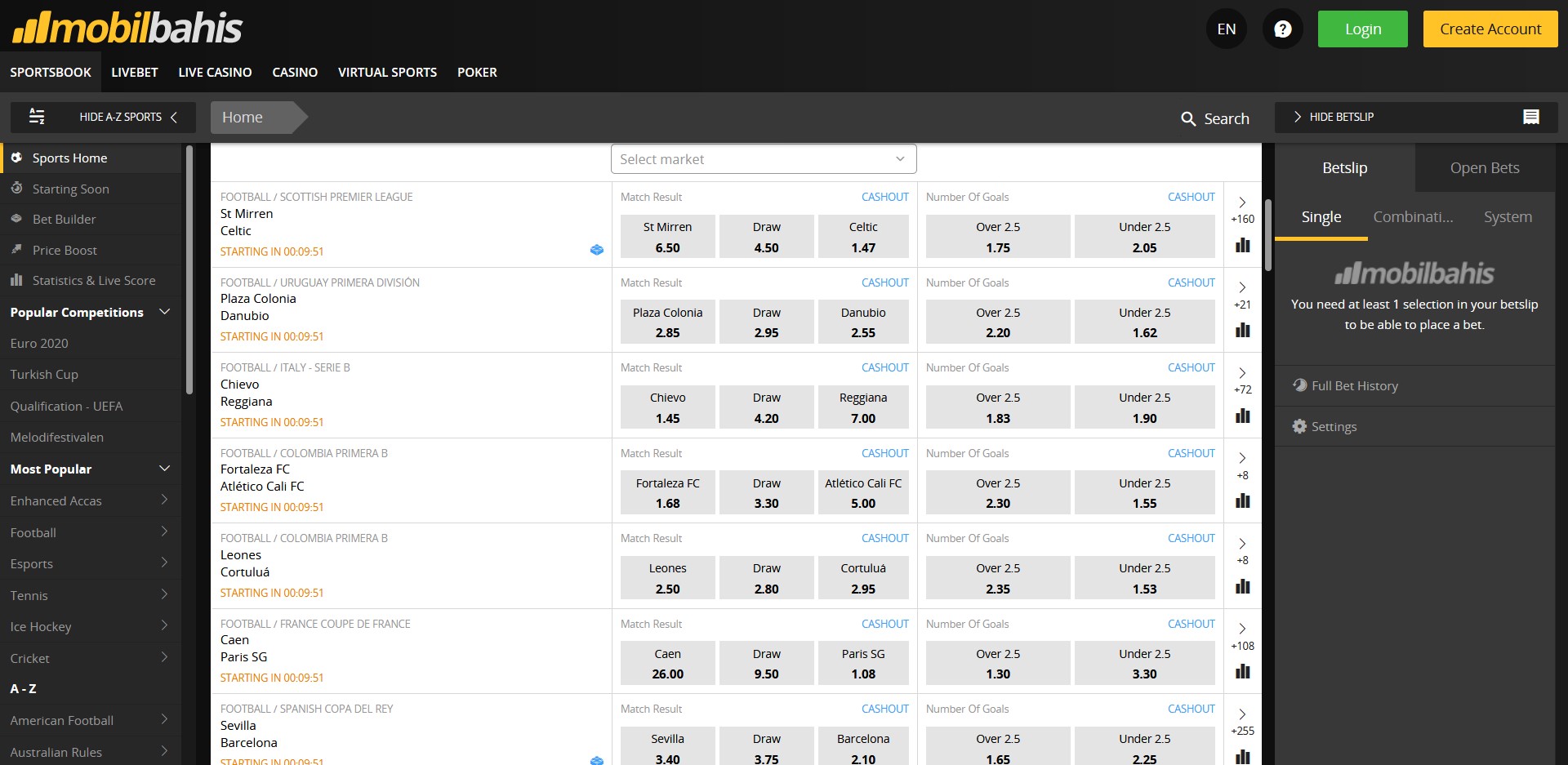This screenshot has height=765, width=1568.
Task: Open the help question mark icon
Action: [1282, 29]
